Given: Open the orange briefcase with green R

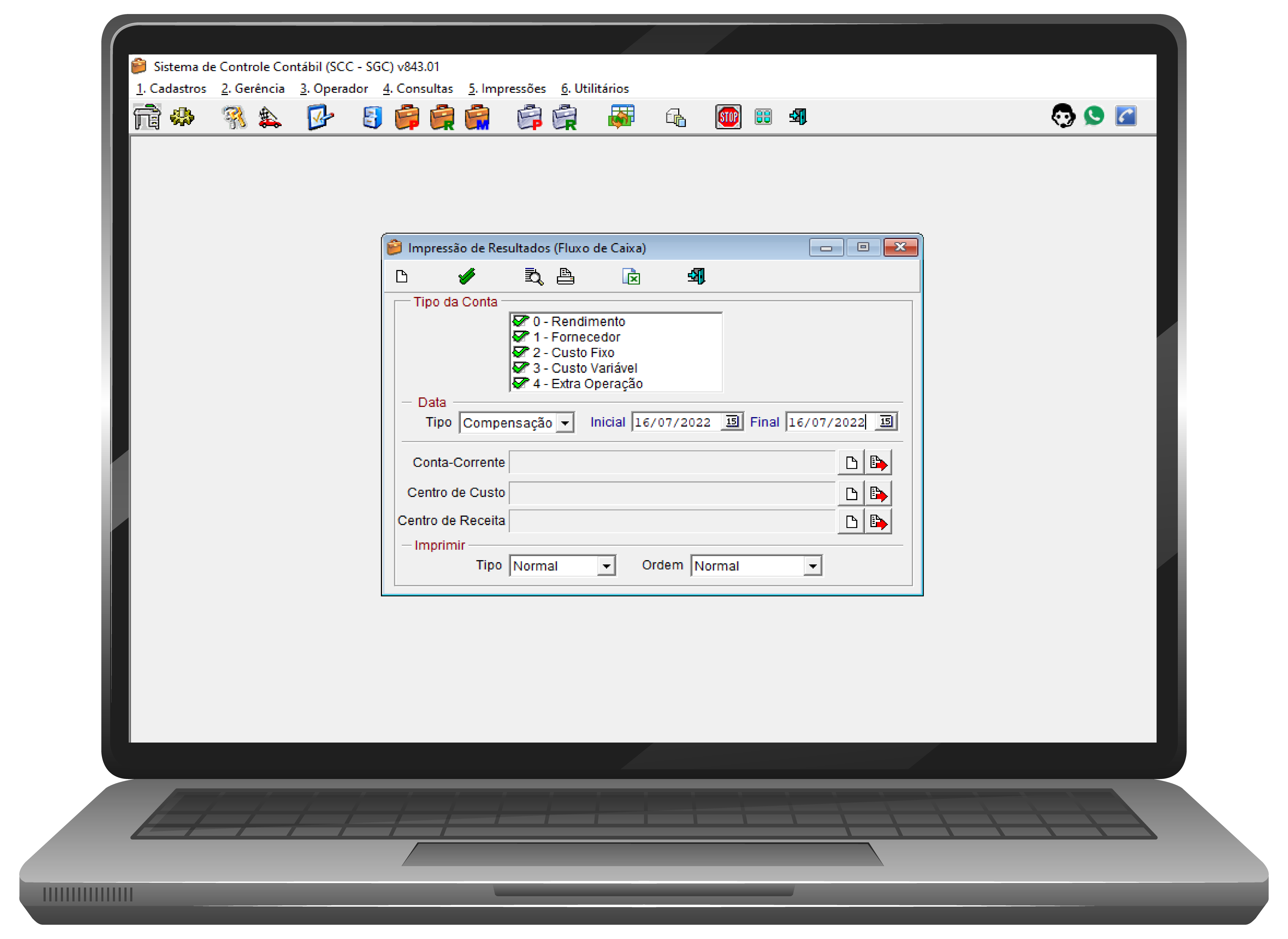Looking at the screenshot, I should (x=442, y=117).
